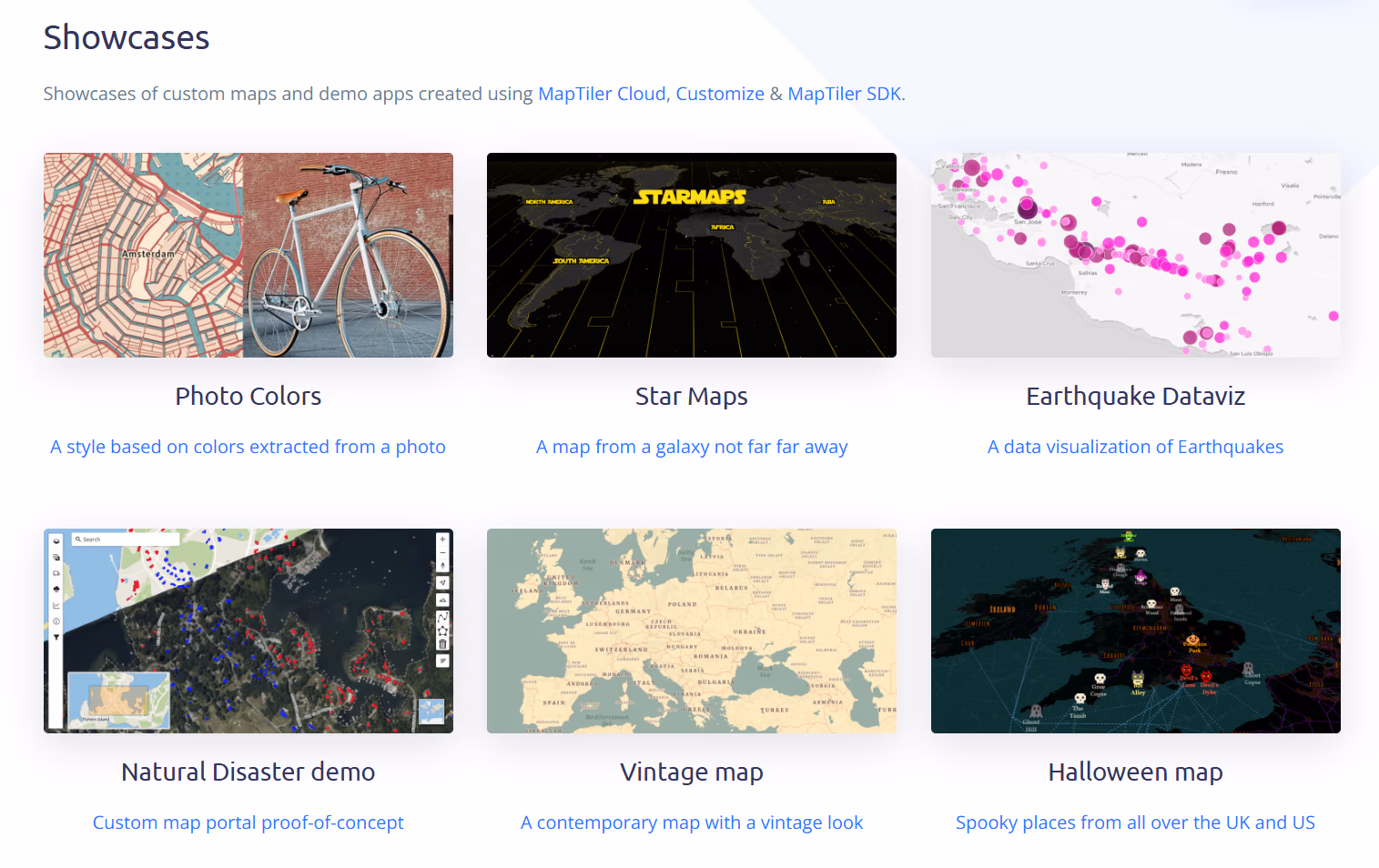Open the Halloween map thumbnail
The width and height of the screenshot is (1379, 868).
1136,631
